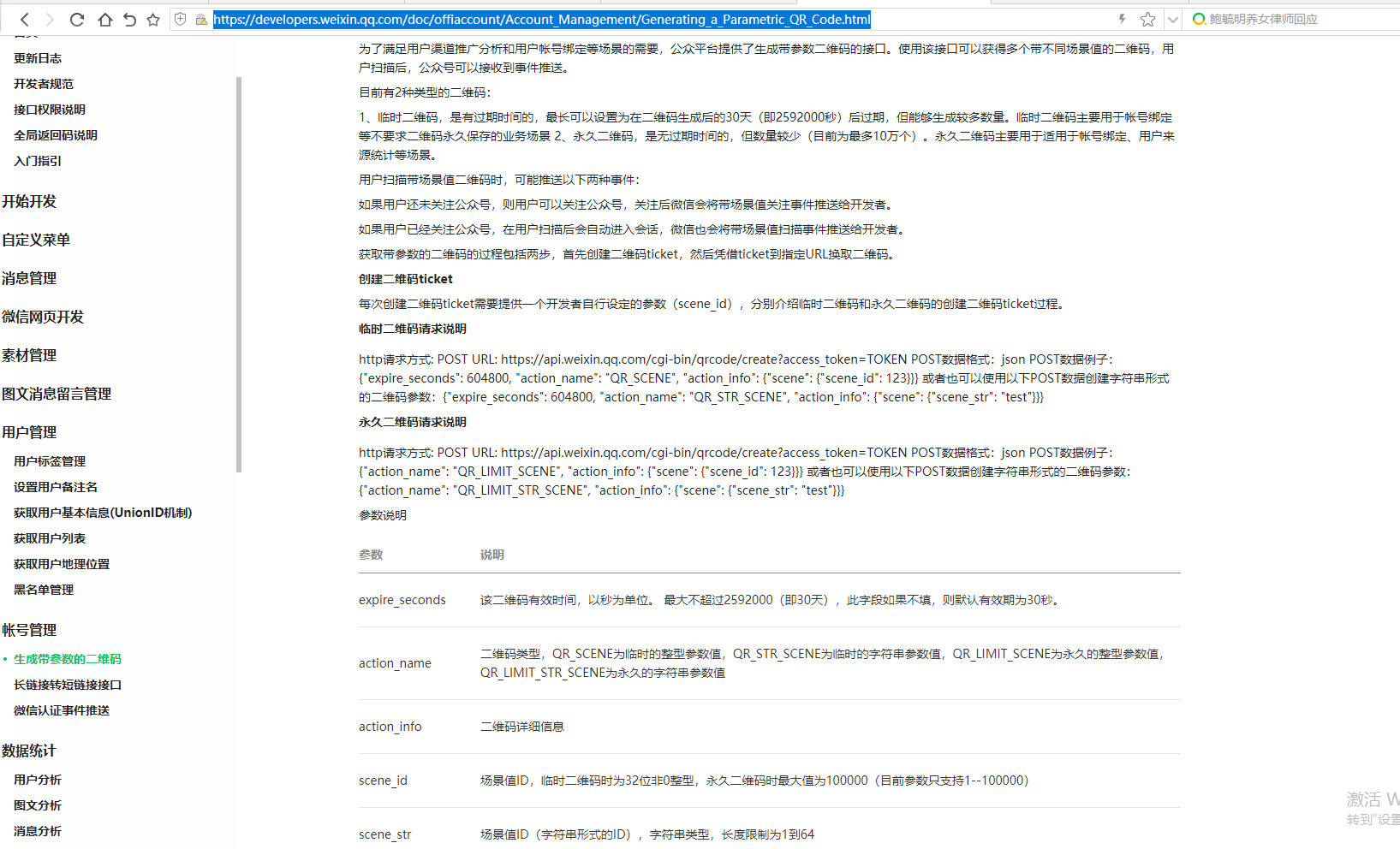The width and height of the screenshot is (1400, 849).
Task: Open 获取用户地理位置 page
Action: (x=62, y=564)
